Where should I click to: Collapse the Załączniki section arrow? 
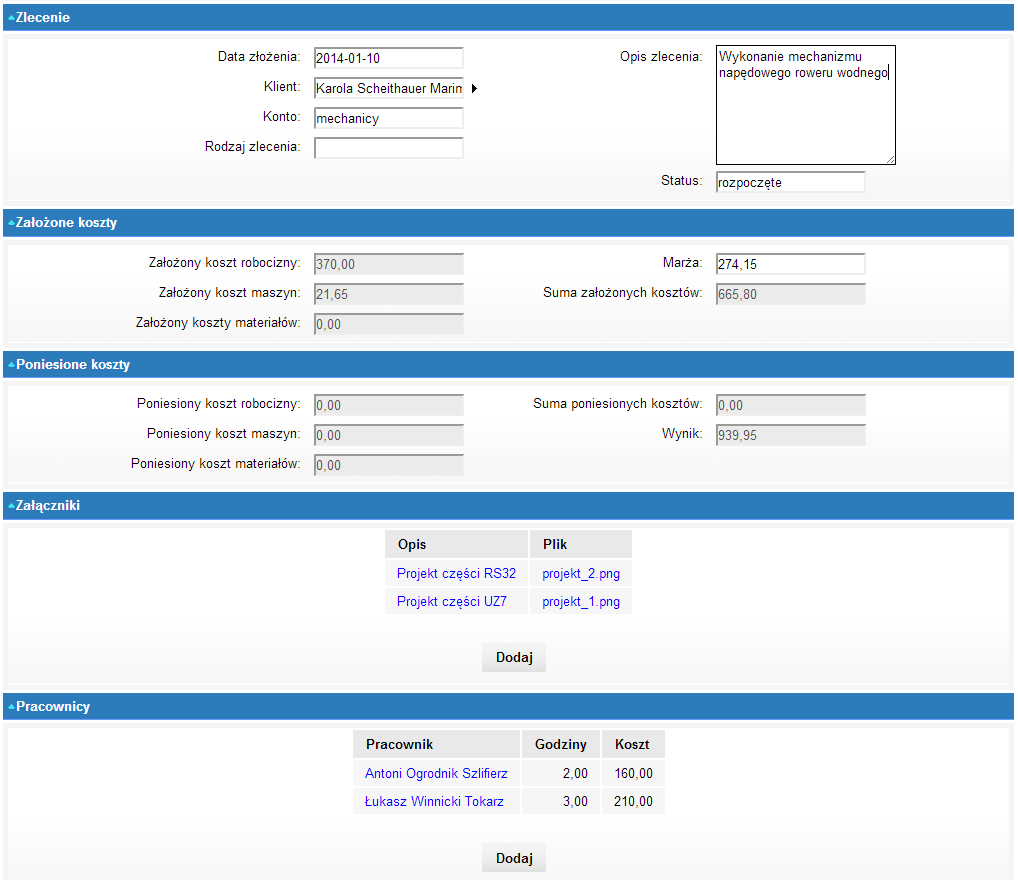(x=11, y=506)
